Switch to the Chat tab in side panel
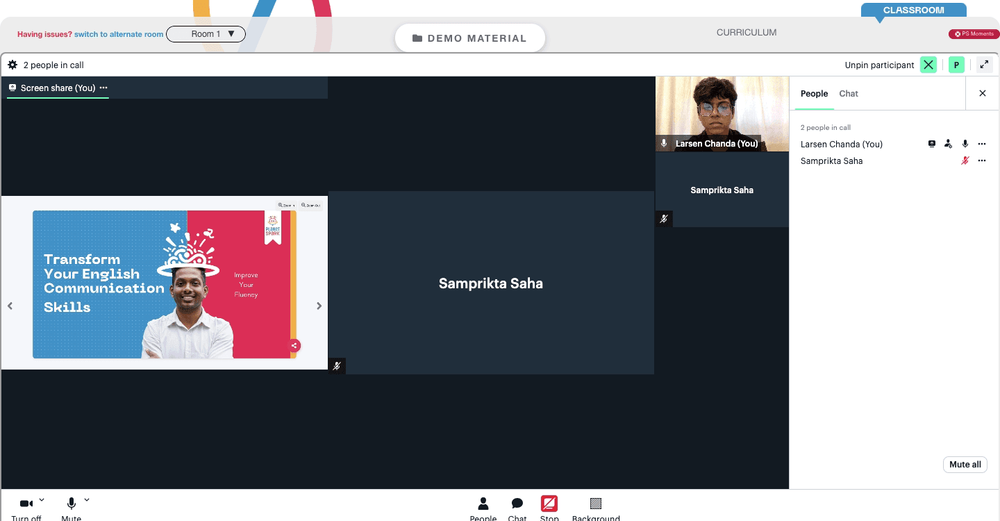Screen dimensions: 1000x521 [x=848, y=94]
